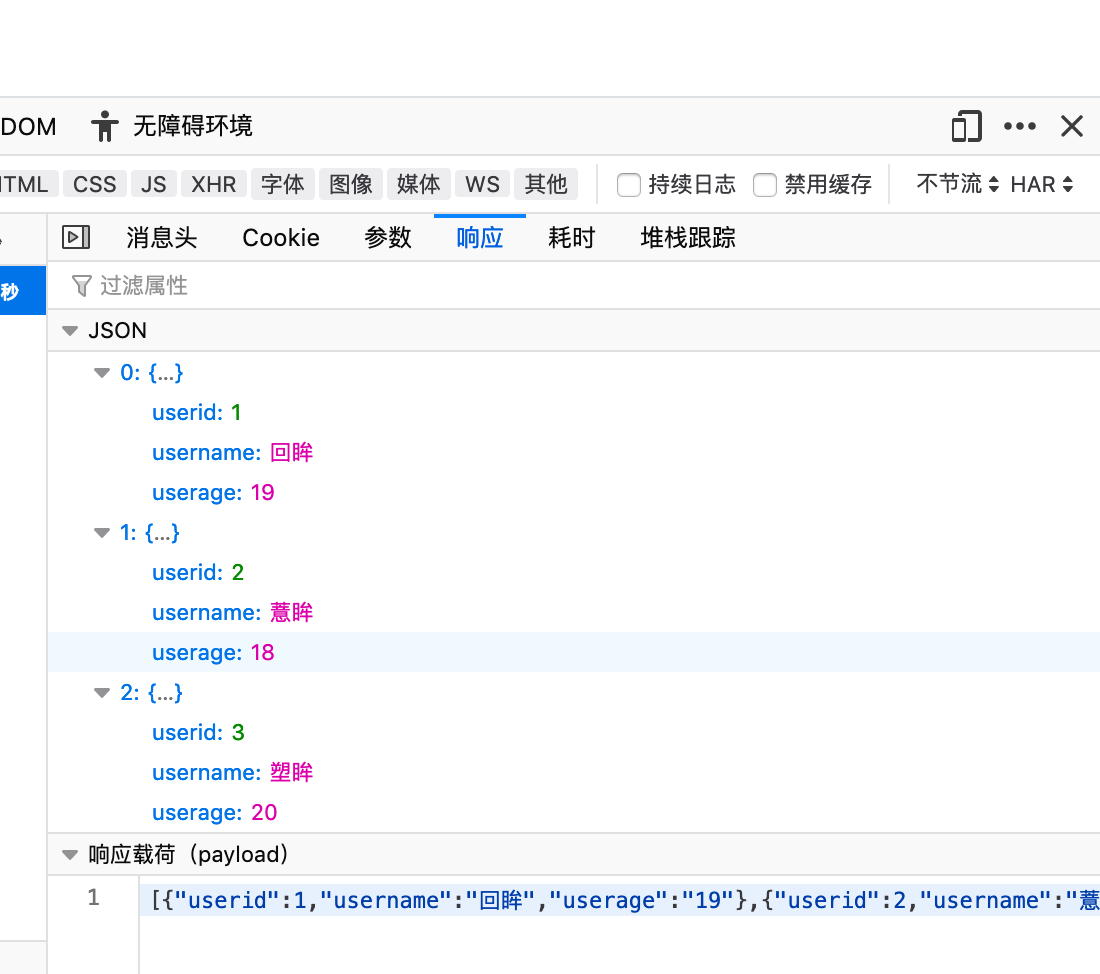The image size is (1100, 974).
Task: Enable the 持续日志 checkbox
Action: pyautogui.click(x=629, y=185)
